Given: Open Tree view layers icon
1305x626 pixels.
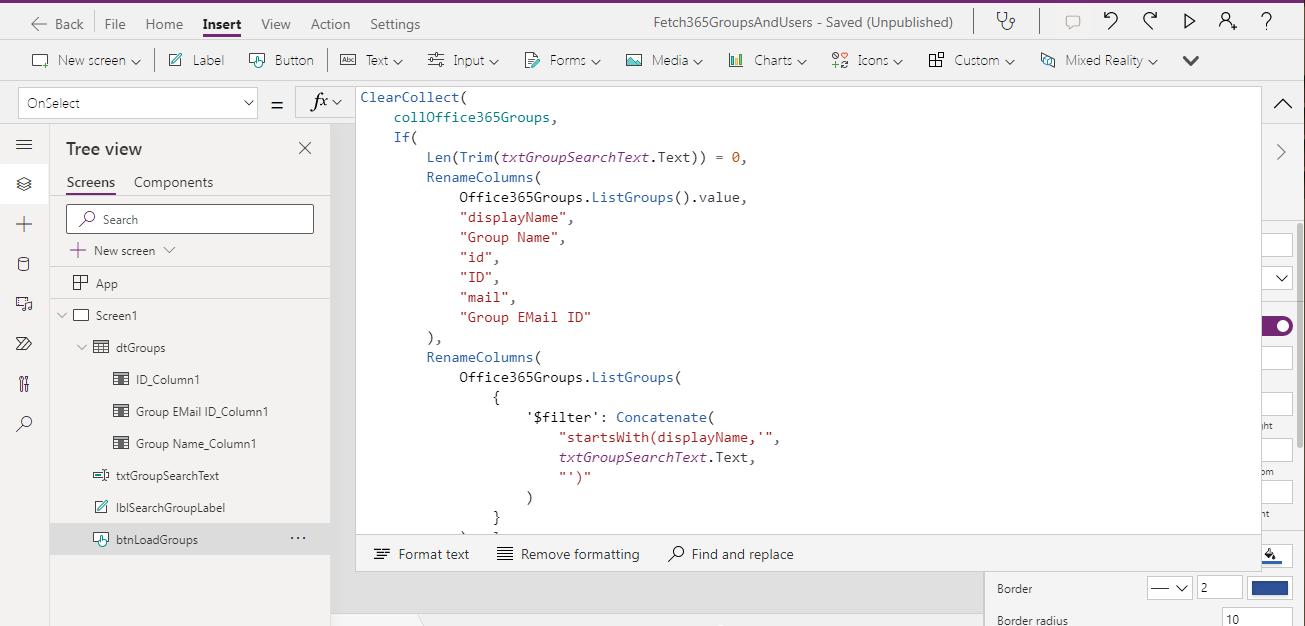Looking at the screenshot, I should point(24,184).
